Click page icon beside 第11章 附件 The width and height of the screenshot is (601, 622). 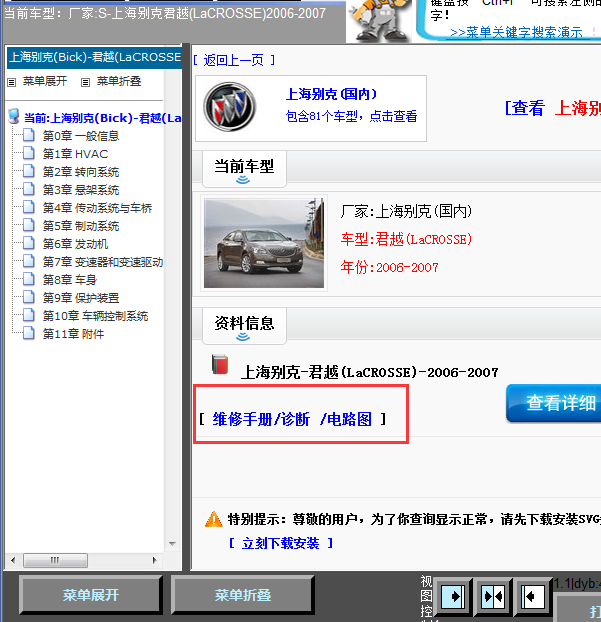click(29, 333)
